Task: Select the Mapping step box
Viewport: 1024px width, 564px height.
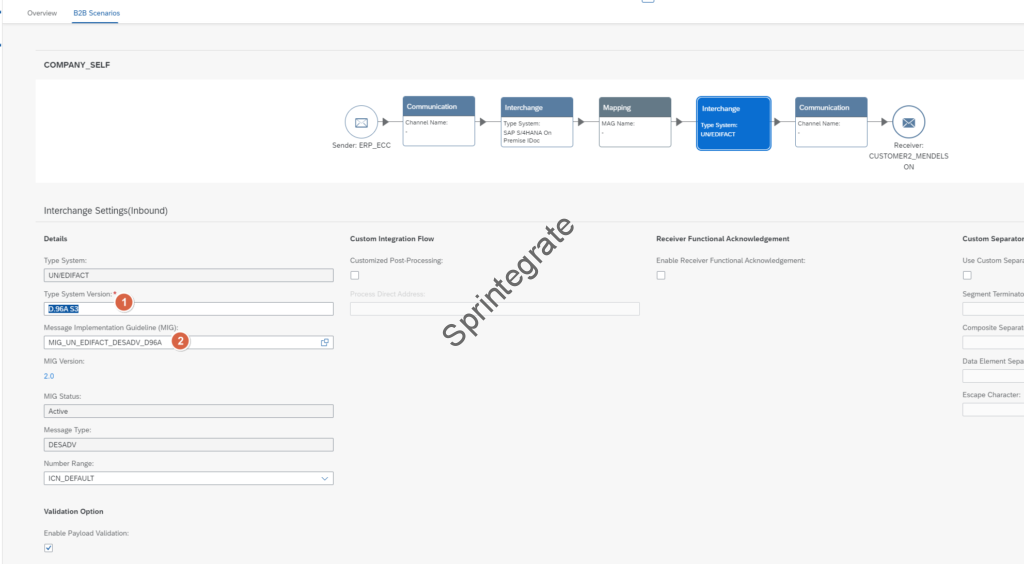Action: click(x=635, y=121)
